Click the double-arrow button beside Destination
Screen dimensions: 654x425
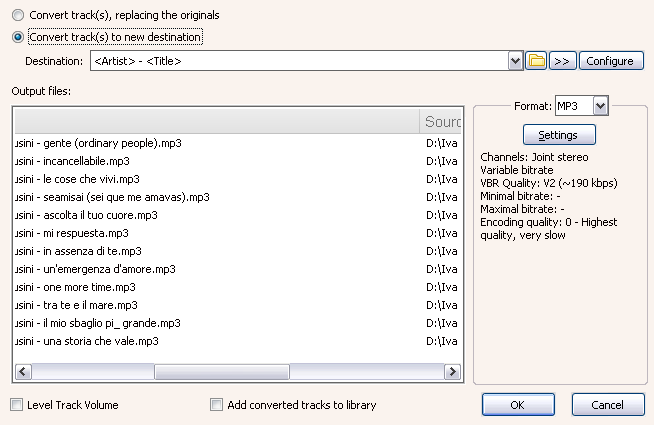click(x=563, y=61)
